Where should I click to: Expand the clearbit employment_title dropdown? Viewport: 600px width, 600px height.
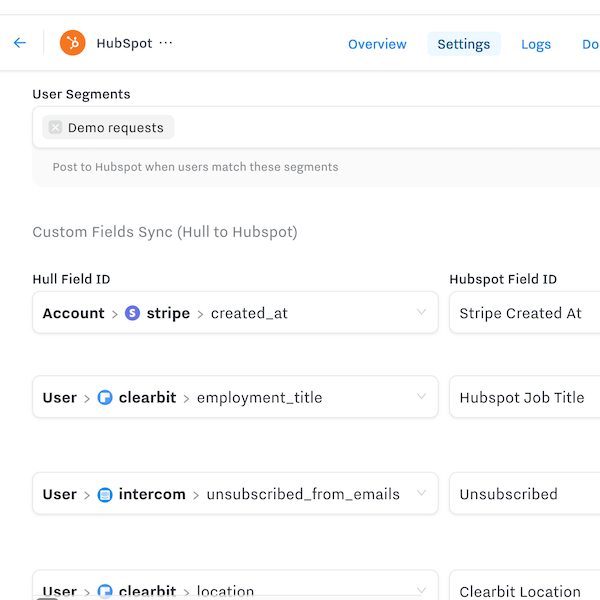(x=421, y=398)
